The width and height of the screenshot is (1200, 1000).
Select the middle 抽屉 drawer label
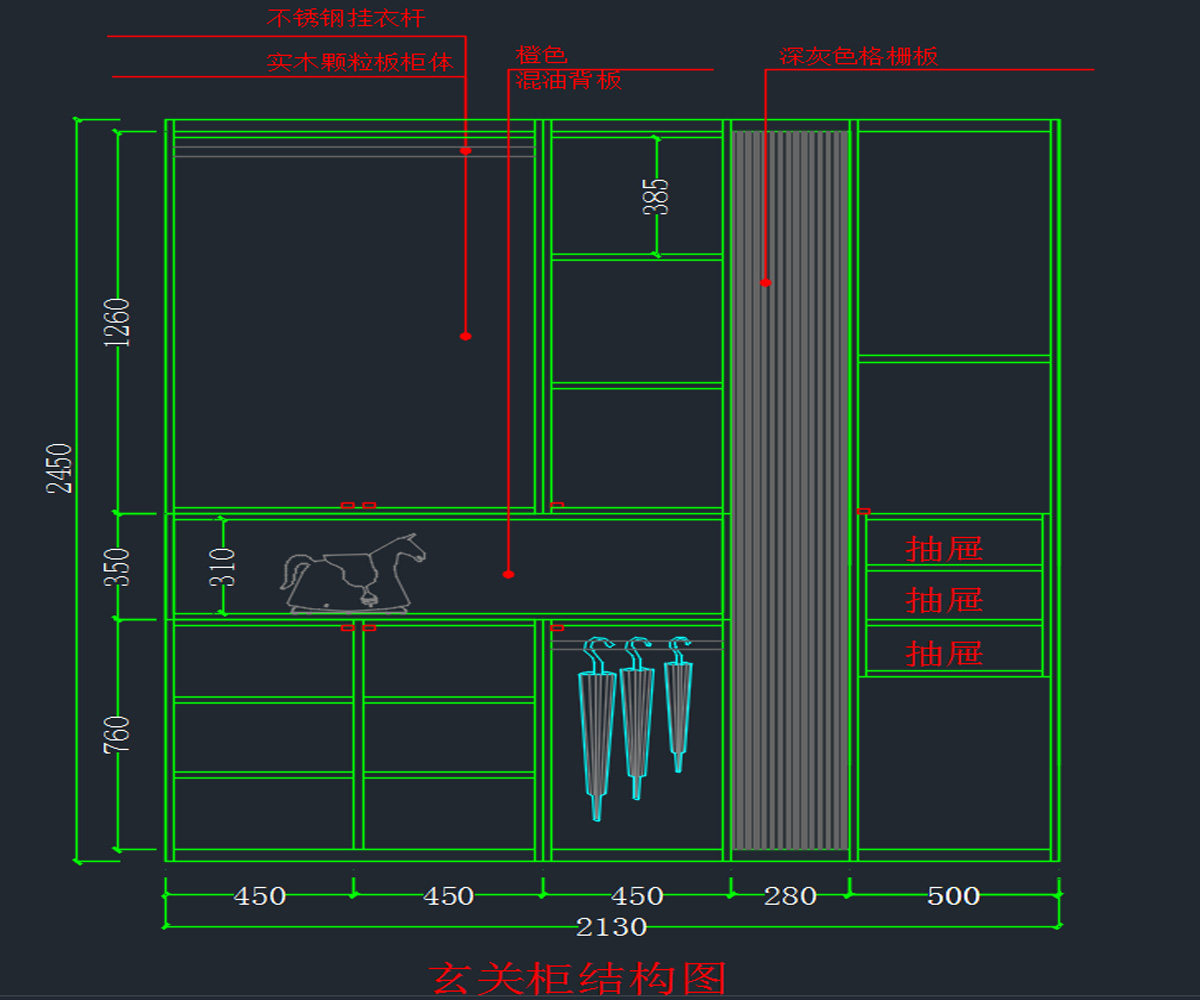[x=944, y=600]
